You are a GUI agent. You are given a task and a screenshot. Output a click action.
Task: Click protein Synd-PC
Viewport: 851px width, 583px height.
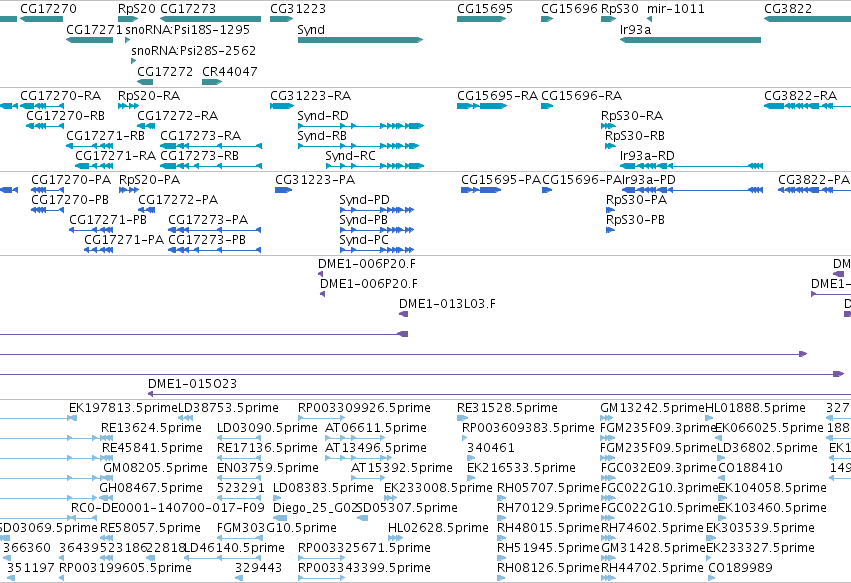[364, 240]
